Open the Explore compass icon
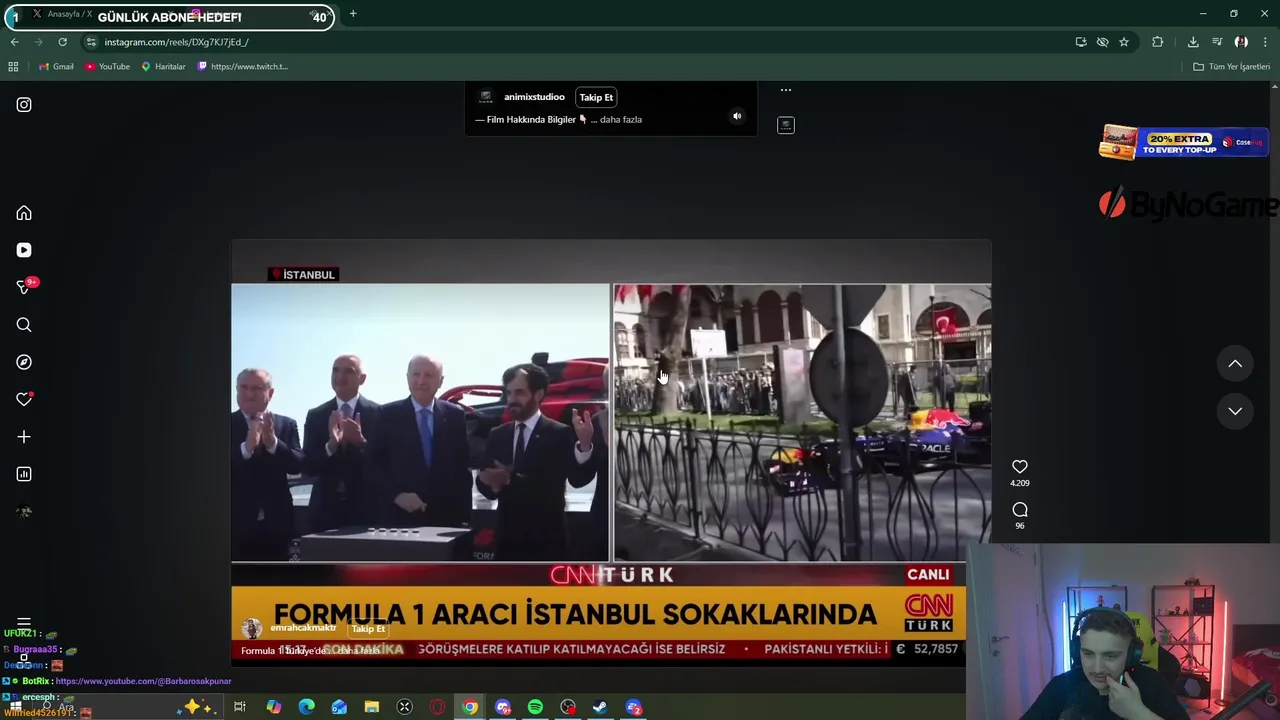The width and height of the screenshot is (1280, 720). click(24, 362)
